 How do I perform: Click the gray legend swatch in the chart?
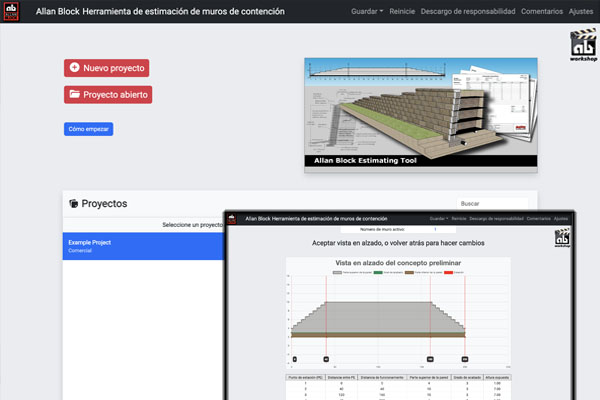[x=337, y=273]
